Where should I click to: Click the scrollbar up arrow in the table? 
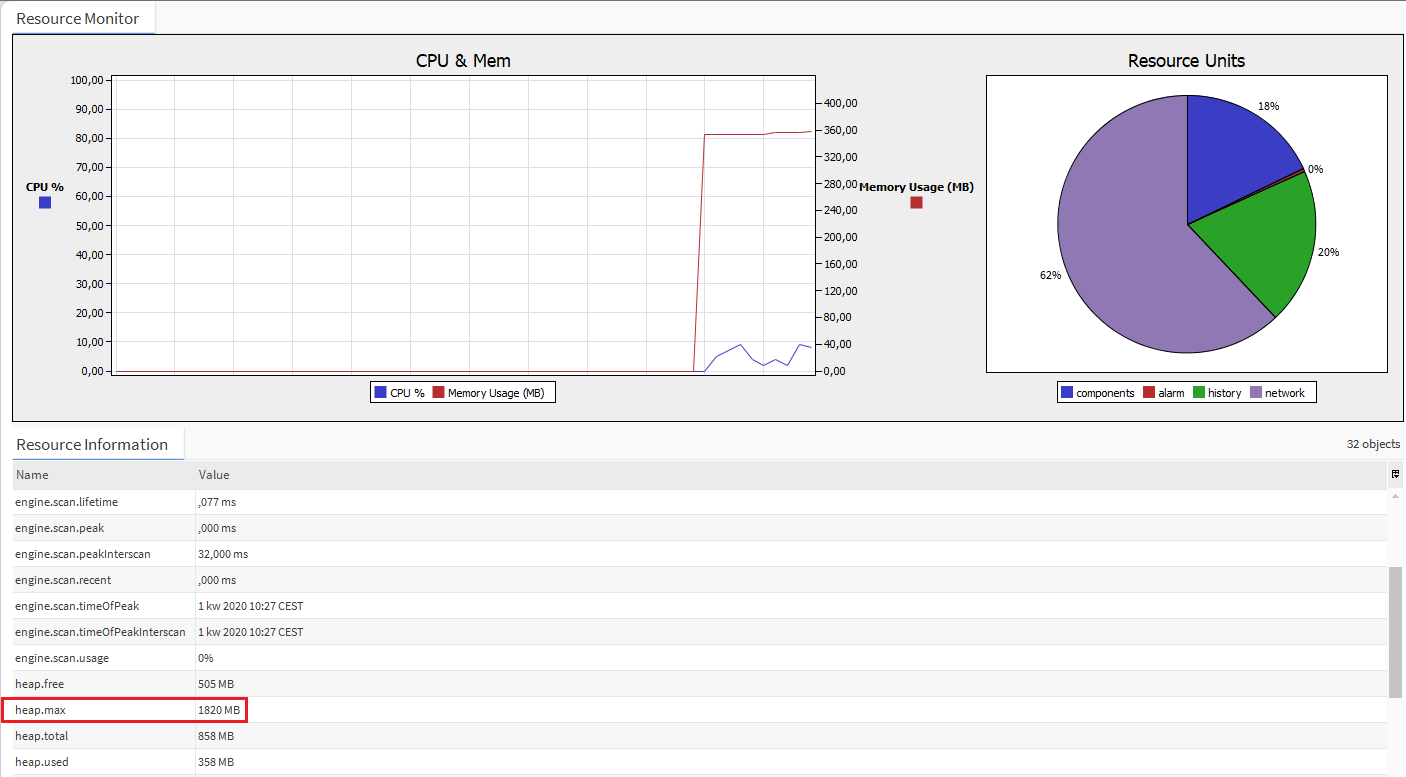(x=1395, y=496)
